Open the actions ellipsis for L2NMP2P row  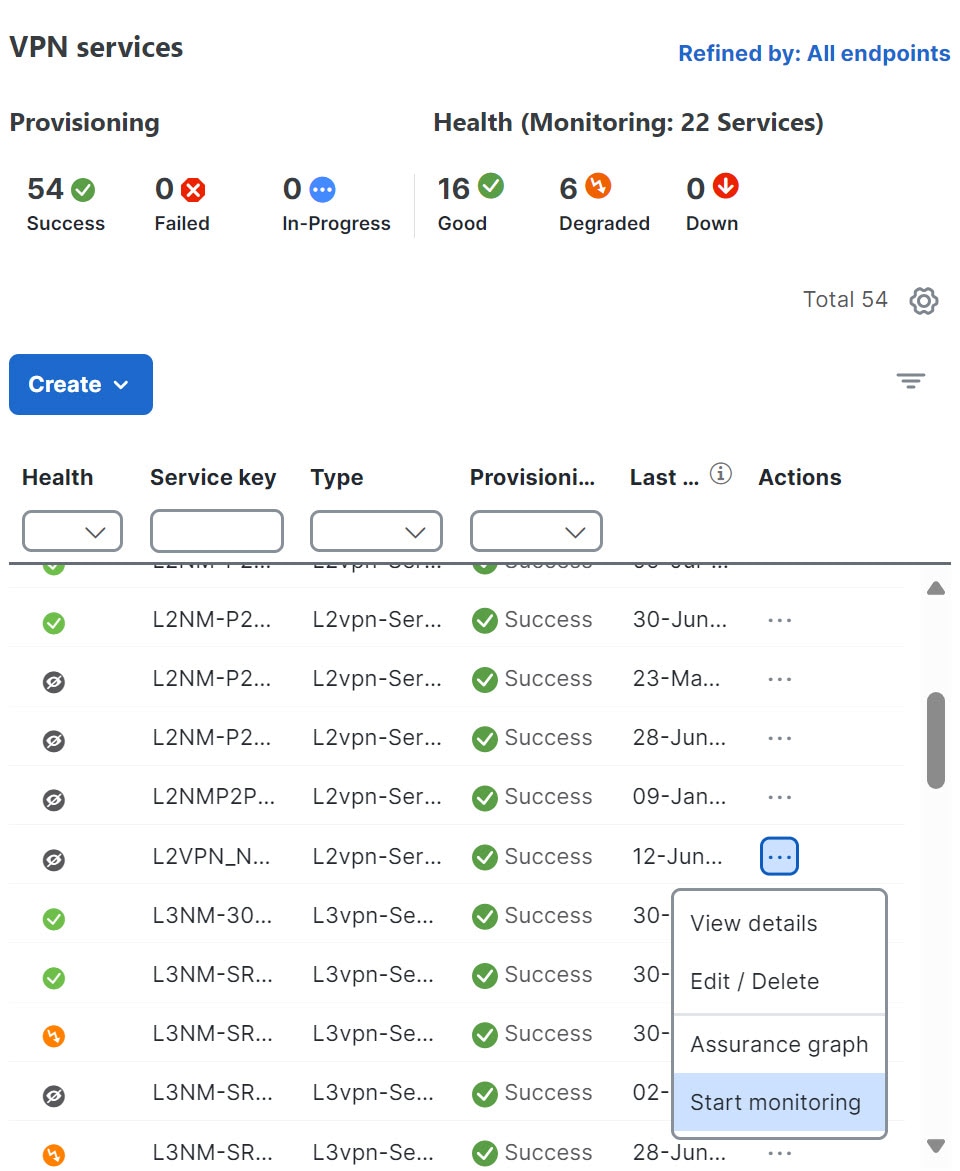[x=779, y=796]
